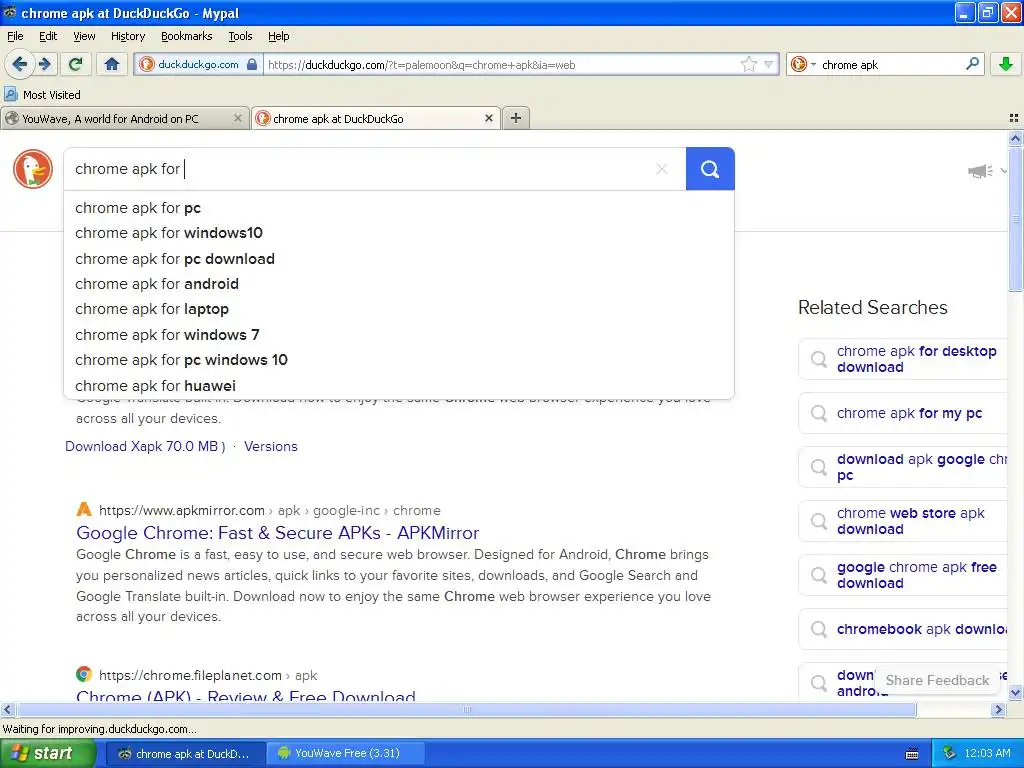Clear the search box with the X
This screenshot has height=768, width=1024.
[x=662, y=169]
